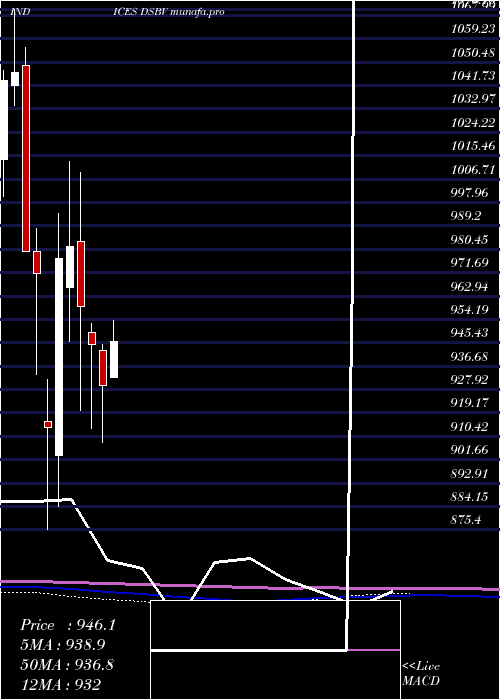The image size is (500, 700).
Task: Click the 901.66 price axis label
Action: pos(470,450)
